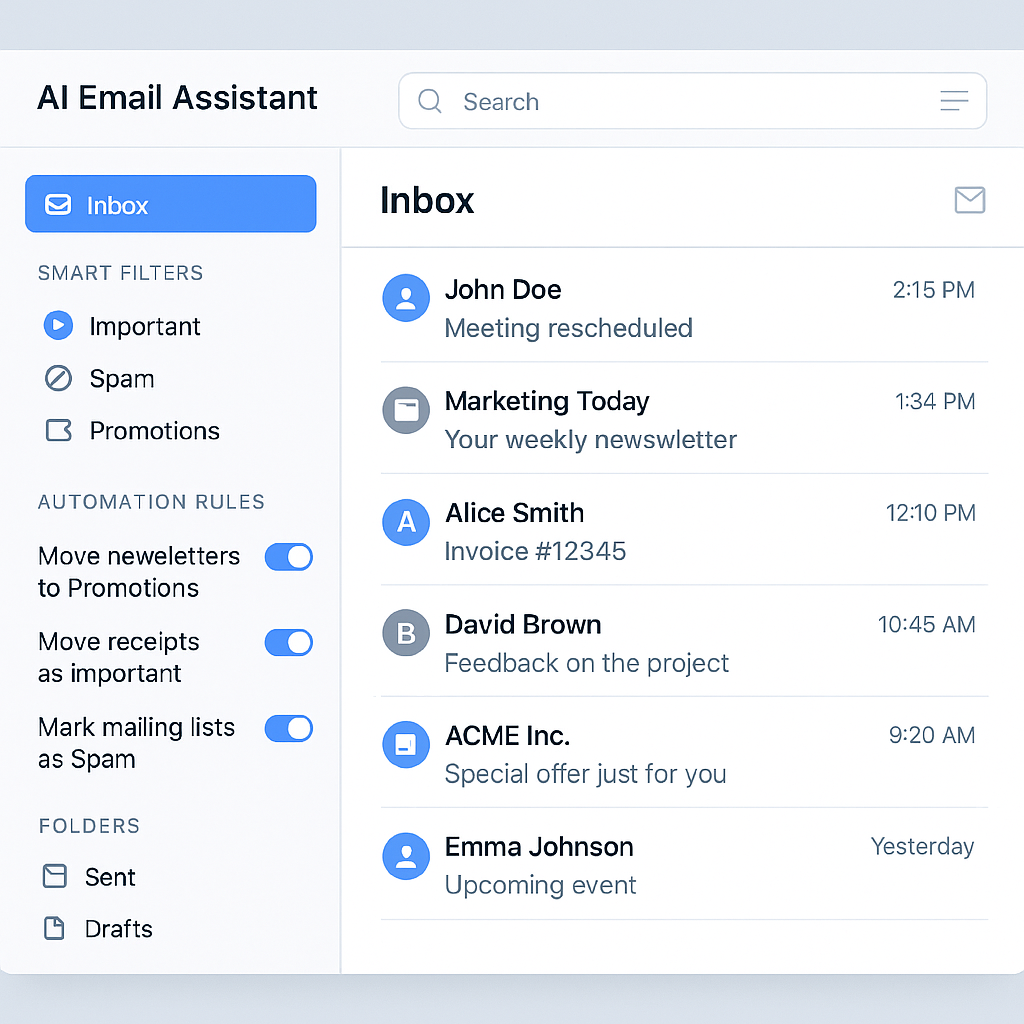1024x1024 pixels.
Task: Click the Emma Johnson sender name
Action: coord(539,847)
